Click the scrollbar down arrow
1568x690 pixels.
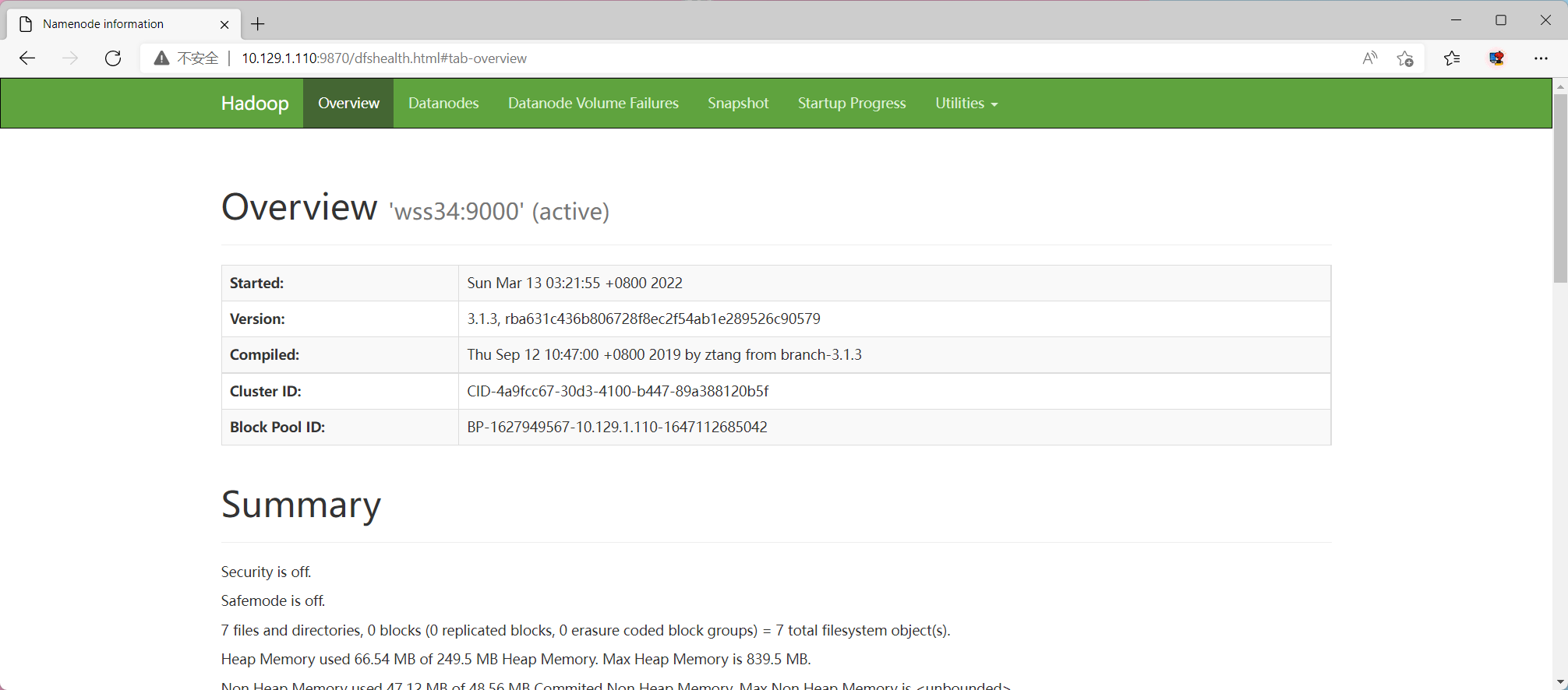pyautogui.click(x=1560, y=682)
